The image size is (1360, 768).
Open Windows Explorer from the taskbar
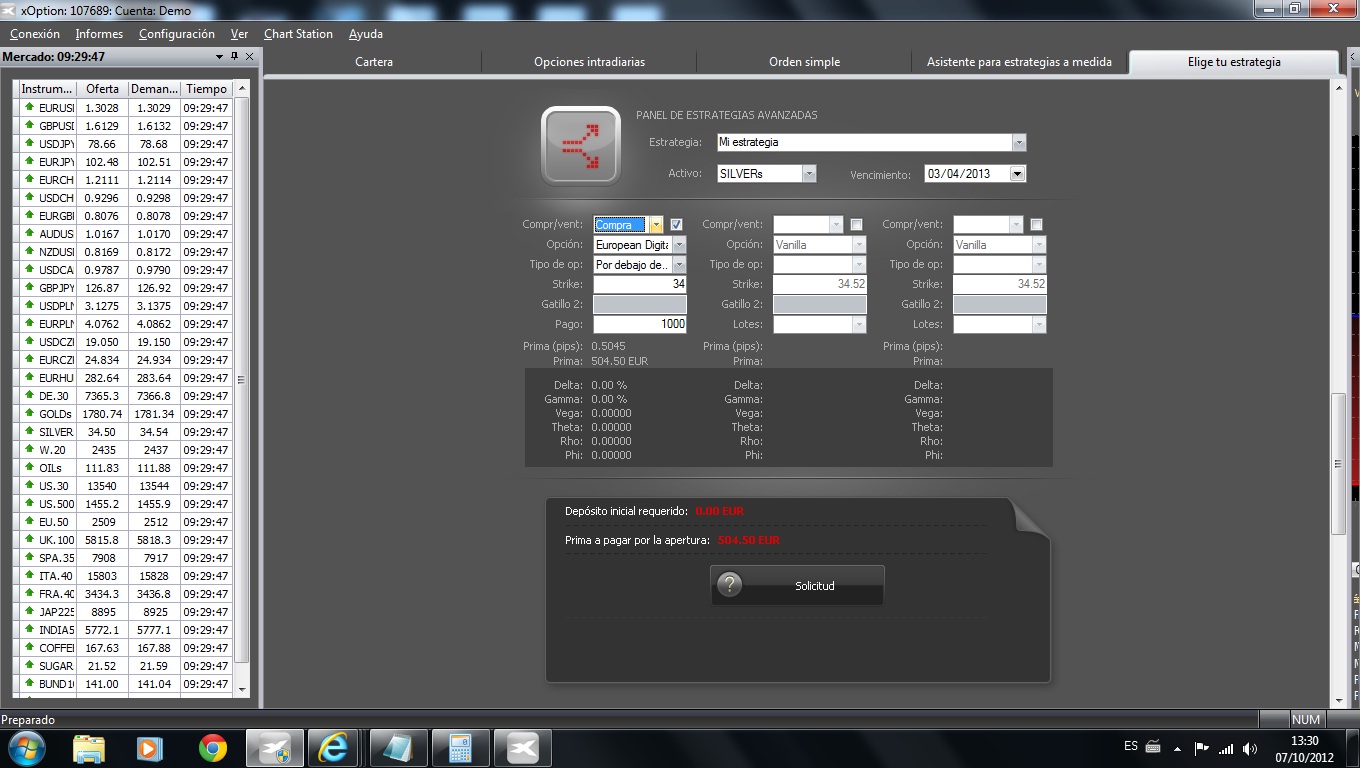pyautogui.click(x=89, y=748)
